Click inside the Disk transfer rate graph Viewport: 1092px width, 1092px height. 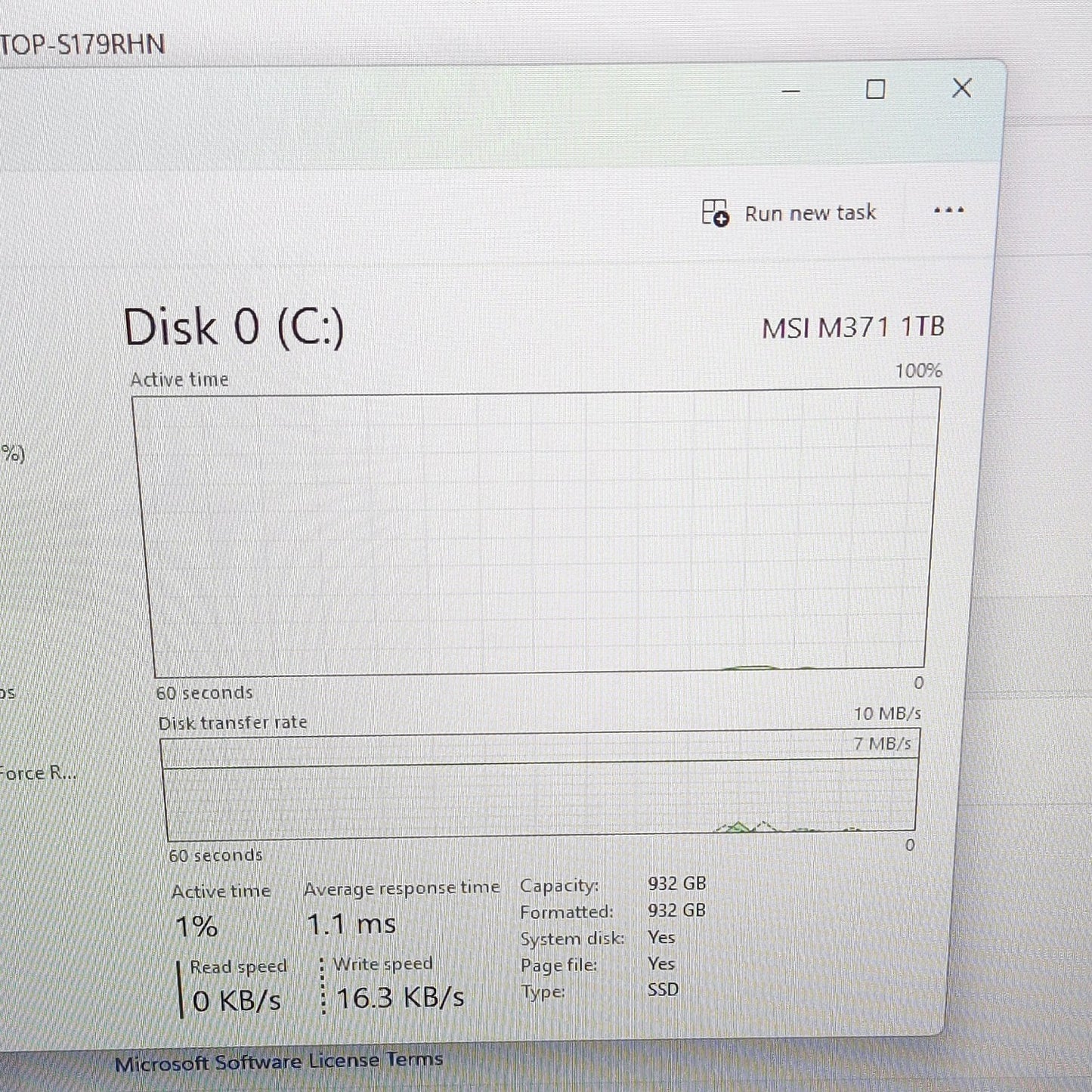(x=540, y=785)
